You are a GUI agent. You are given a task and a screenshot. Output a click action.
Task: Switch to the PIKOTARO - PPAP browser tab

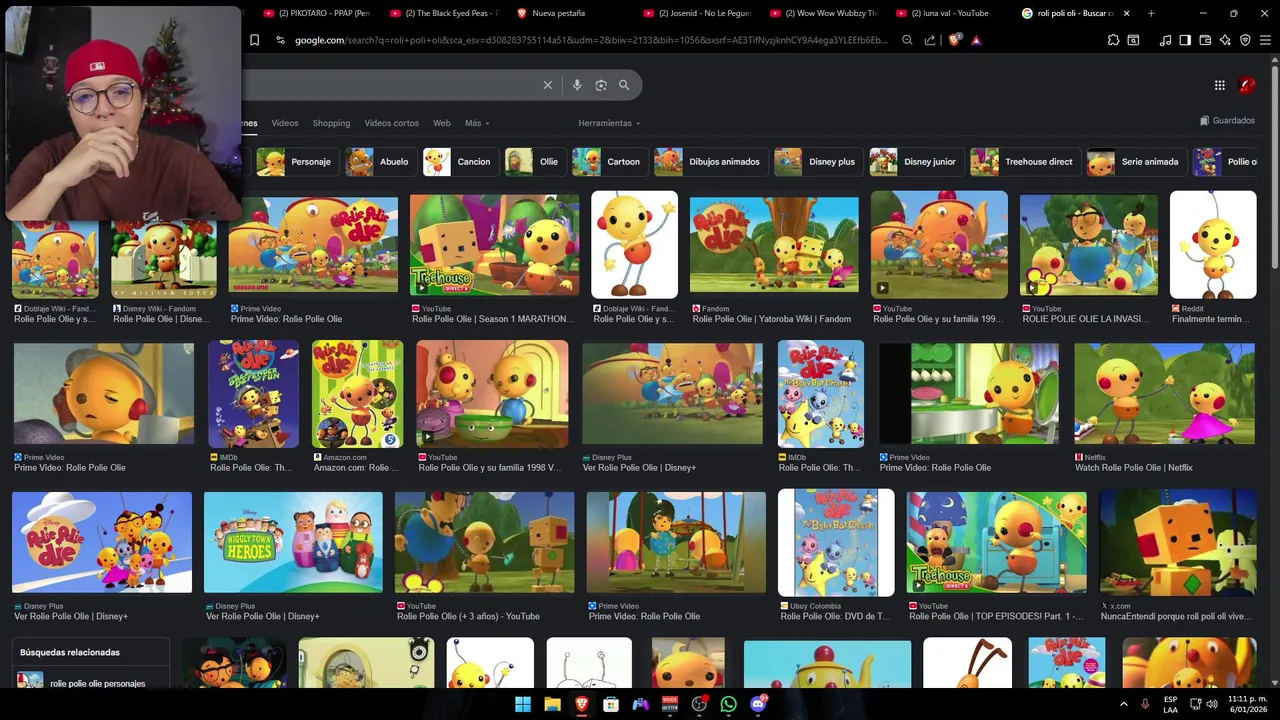tap(317, 13)
